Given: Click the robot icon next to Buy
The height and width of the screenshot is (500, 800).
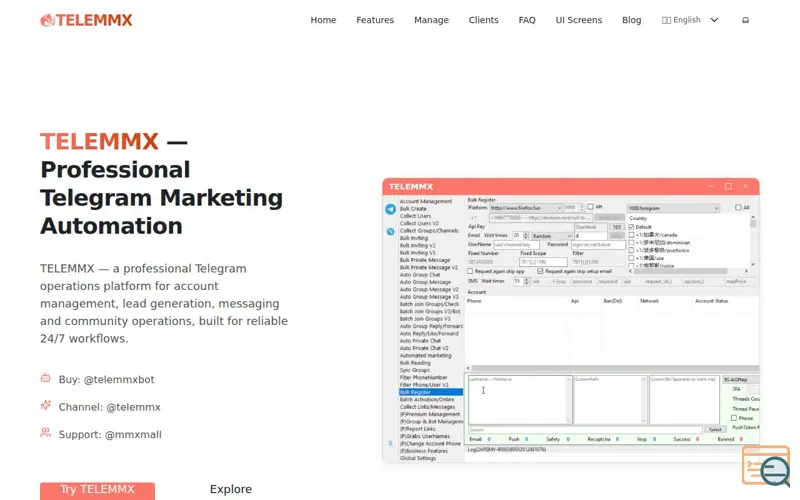Looking at the screenshot, I should pos(45,378).
